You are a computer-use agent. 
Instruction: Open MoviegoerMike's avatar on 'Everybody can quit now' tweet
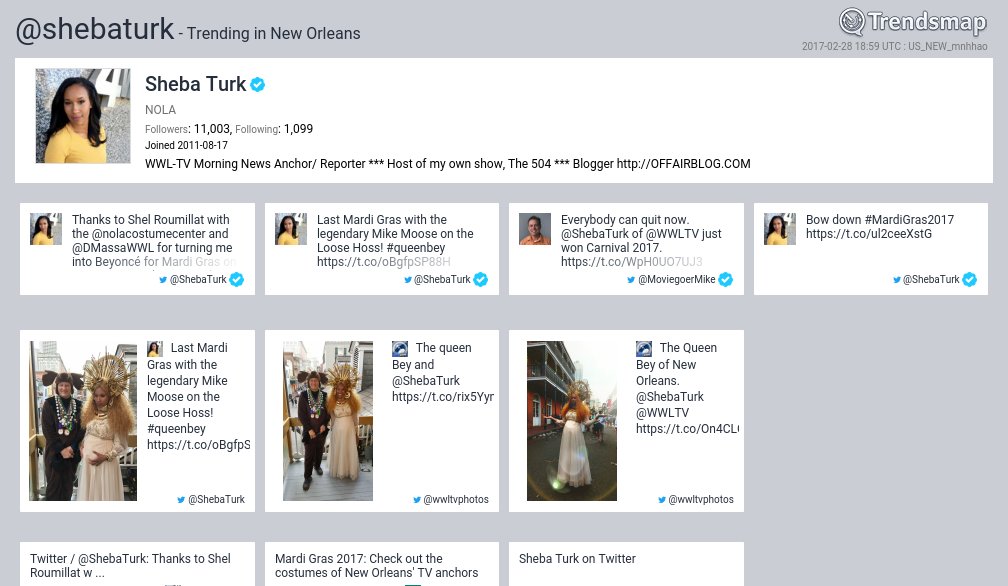pos(535,229)
